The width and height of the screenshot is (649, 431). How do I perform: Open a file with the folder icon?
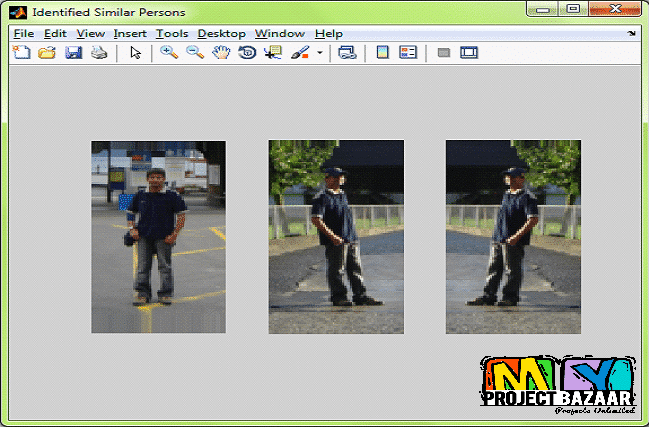[46, 53]
